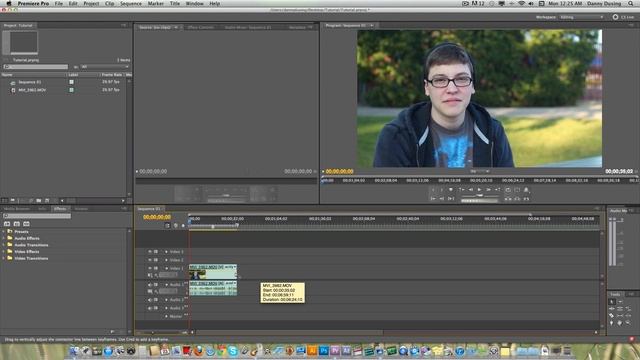640x360 pixels.
Task: Mute the Audio 3 track output
Action: [150, 308]
